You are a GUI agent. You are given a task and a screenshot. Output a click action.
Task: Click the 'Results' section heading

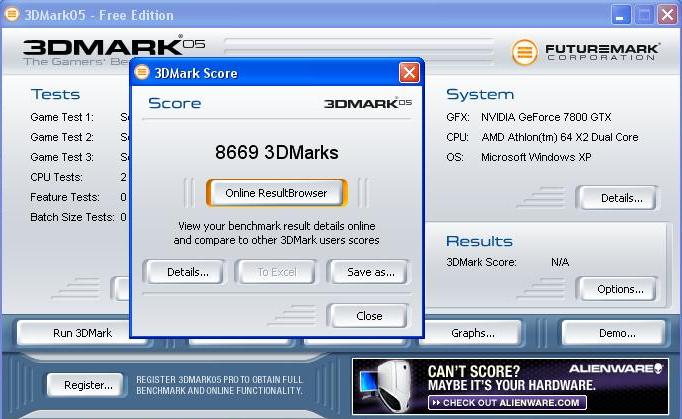click(479, 241)
